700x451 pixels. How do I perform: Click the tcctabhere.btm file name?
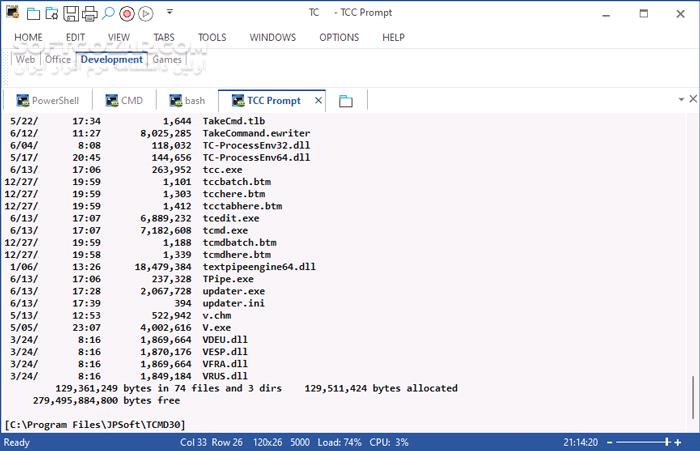pyautogui.click(x=242, y=206)
